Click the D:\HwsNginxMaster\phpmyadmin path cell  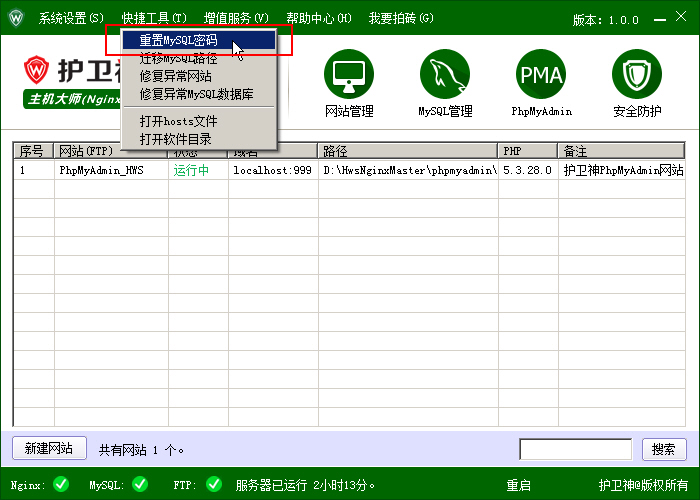pyautogui.click(x=410, y=170)
